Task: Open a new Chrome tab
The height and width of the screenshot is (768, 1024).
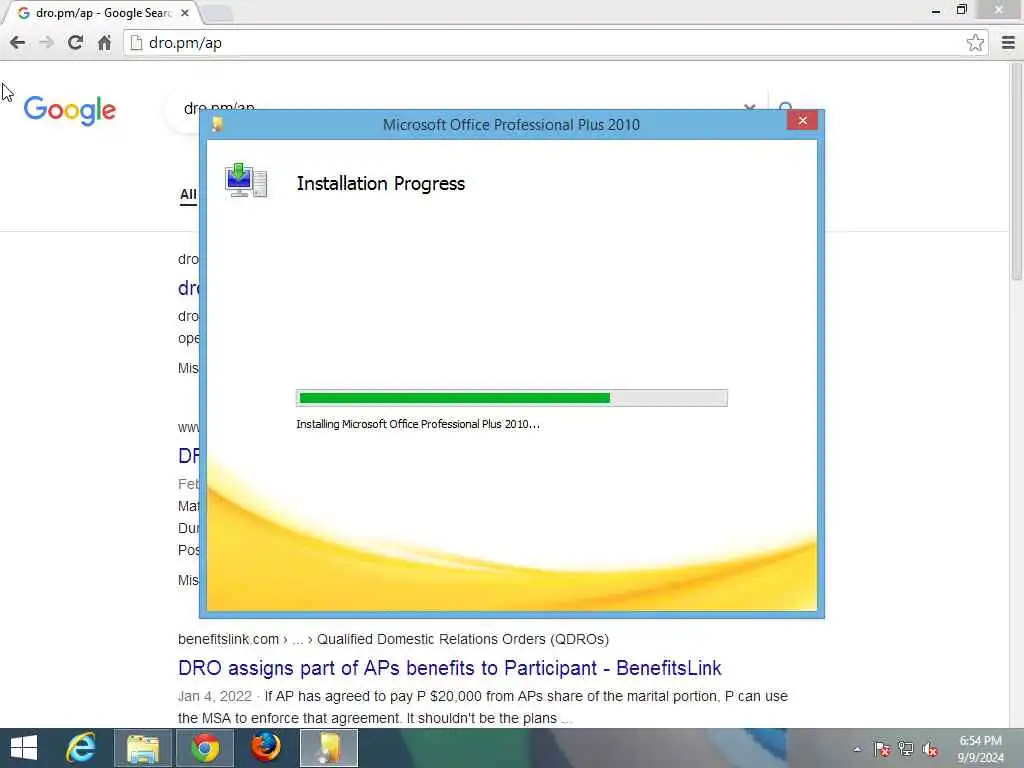Action: [x=216, y=14]
